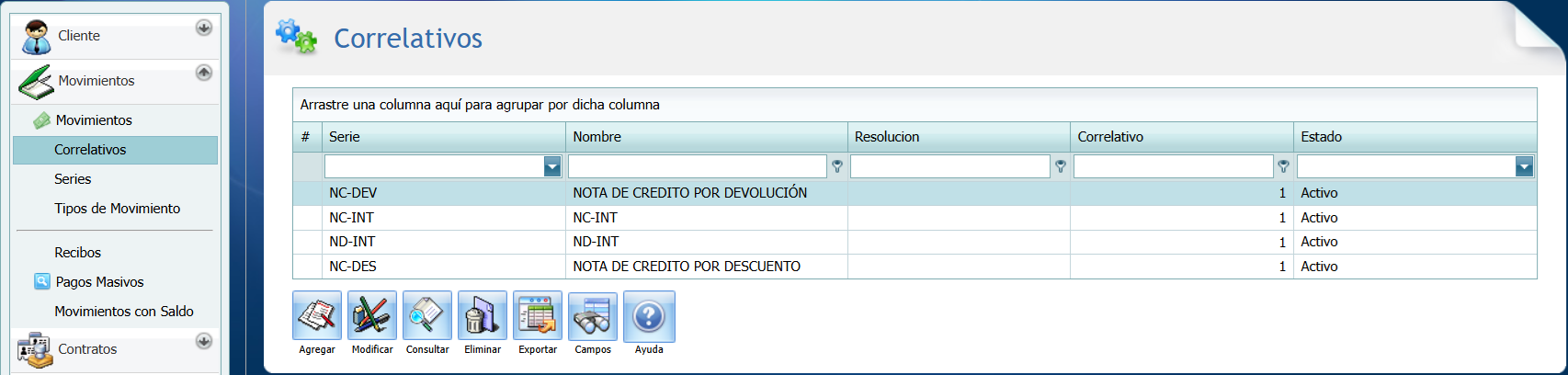1568x375 pixels.
Task: Open Series in the sidebar
Action: point(73,179)
